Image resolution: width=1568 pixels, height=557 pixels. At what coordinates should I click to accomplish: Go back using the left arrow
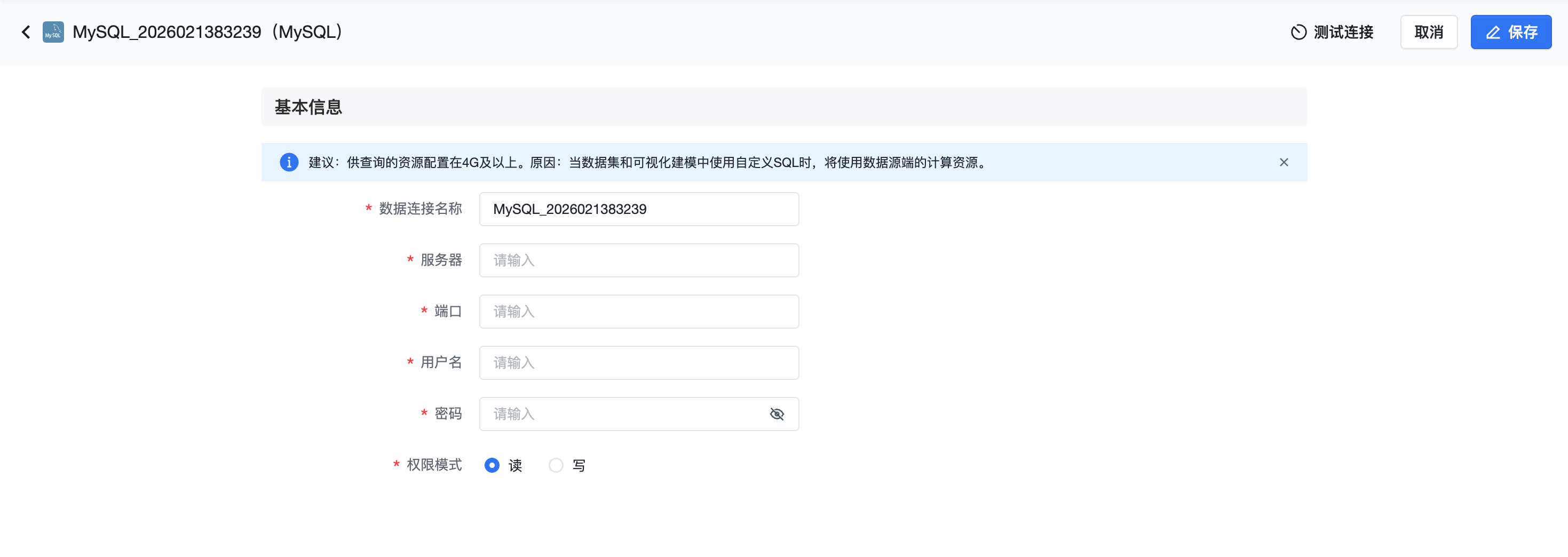26,32
